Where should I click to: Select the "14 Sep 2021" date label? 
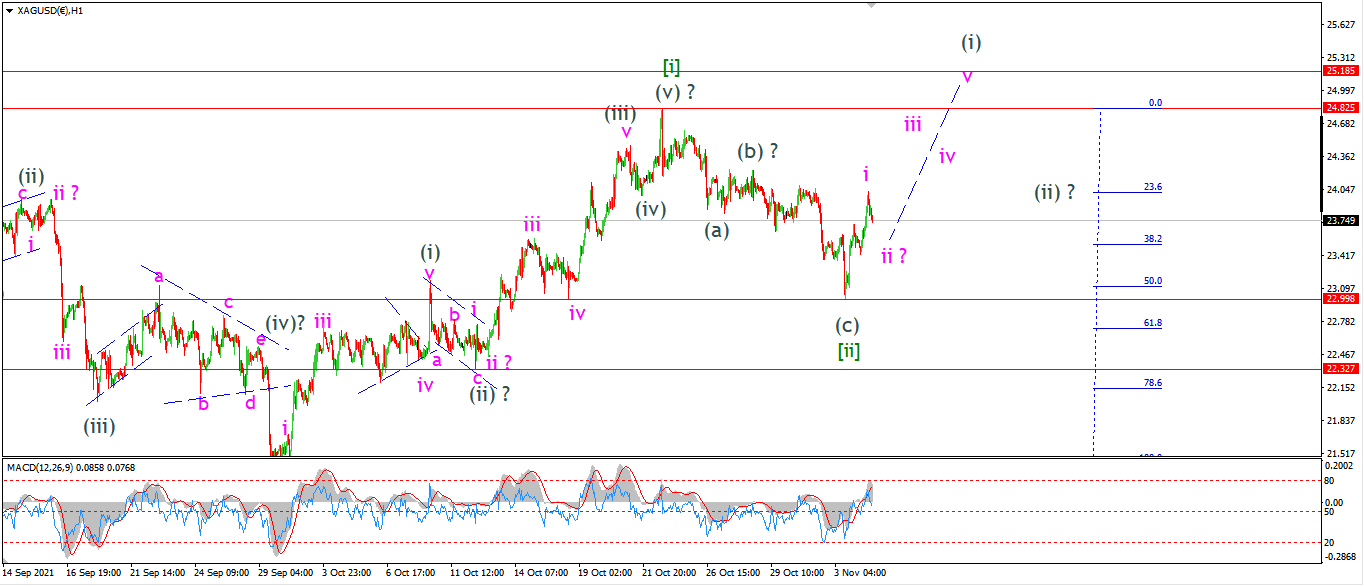pos(27,573)
